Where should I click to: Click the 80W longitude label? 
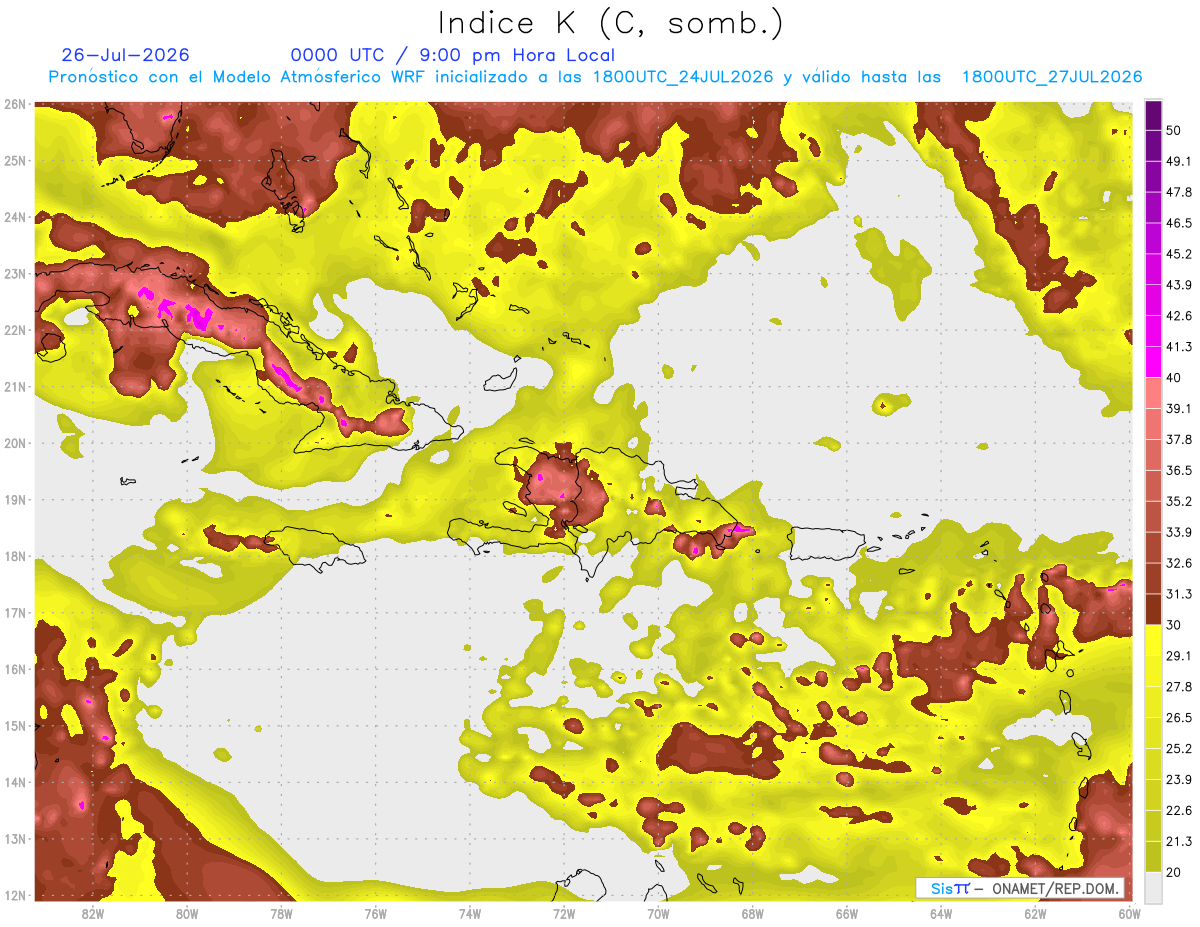tap(187, 914)
